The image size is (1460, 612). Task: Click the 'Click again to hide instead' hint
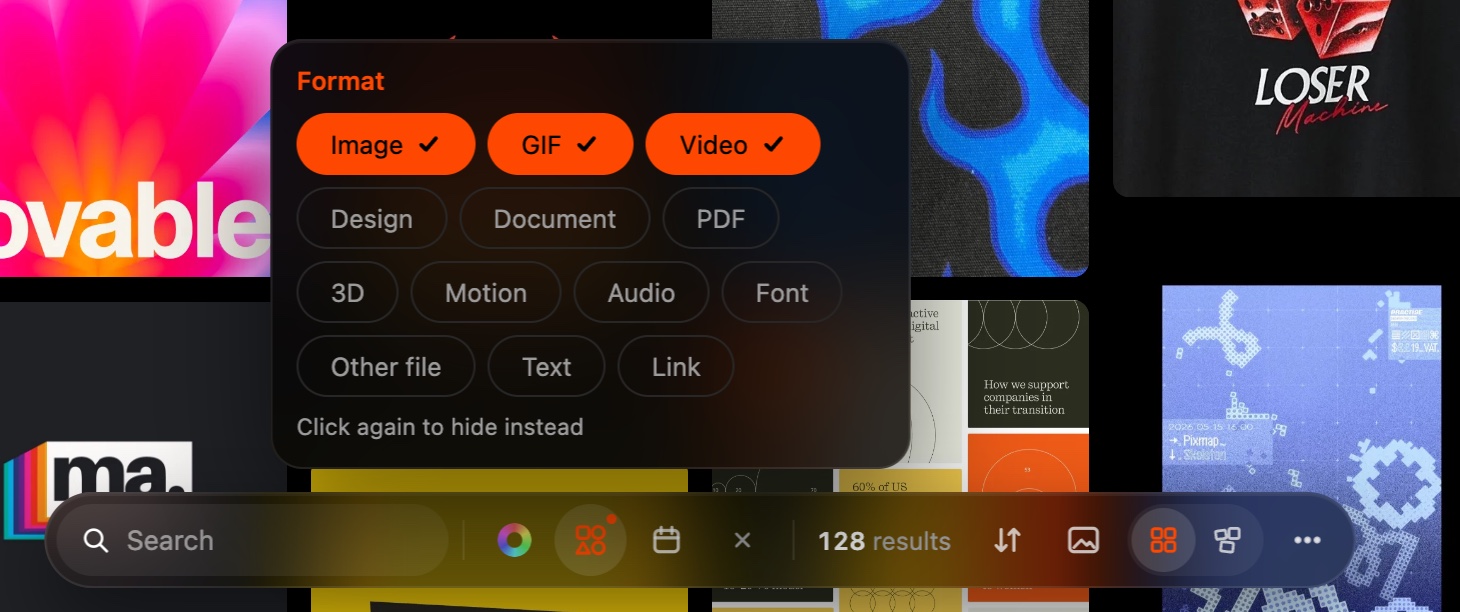(440, 427)
